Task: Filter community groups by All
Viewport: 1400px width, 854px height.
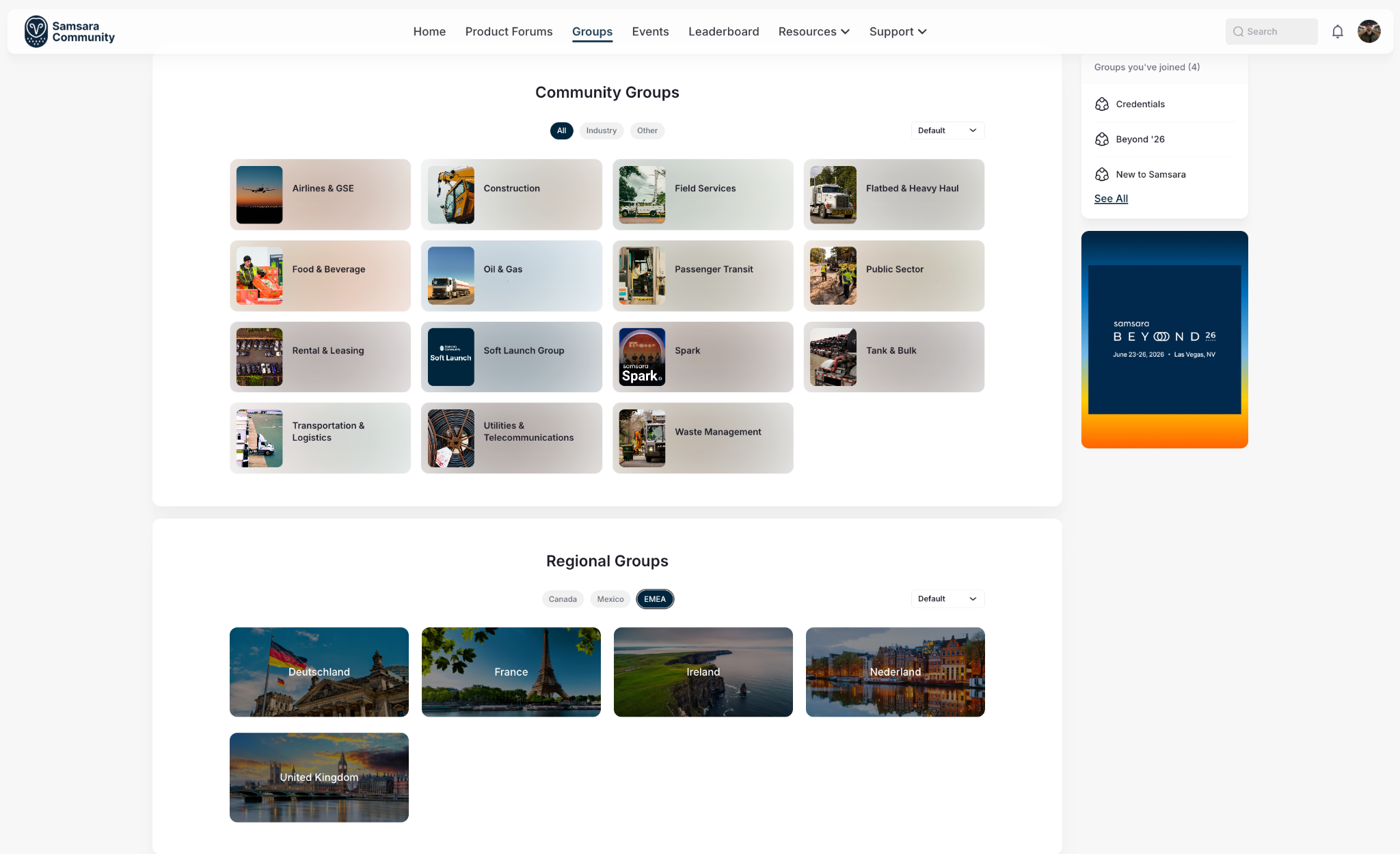Action: pyautogui.click(x=561, y=130)
